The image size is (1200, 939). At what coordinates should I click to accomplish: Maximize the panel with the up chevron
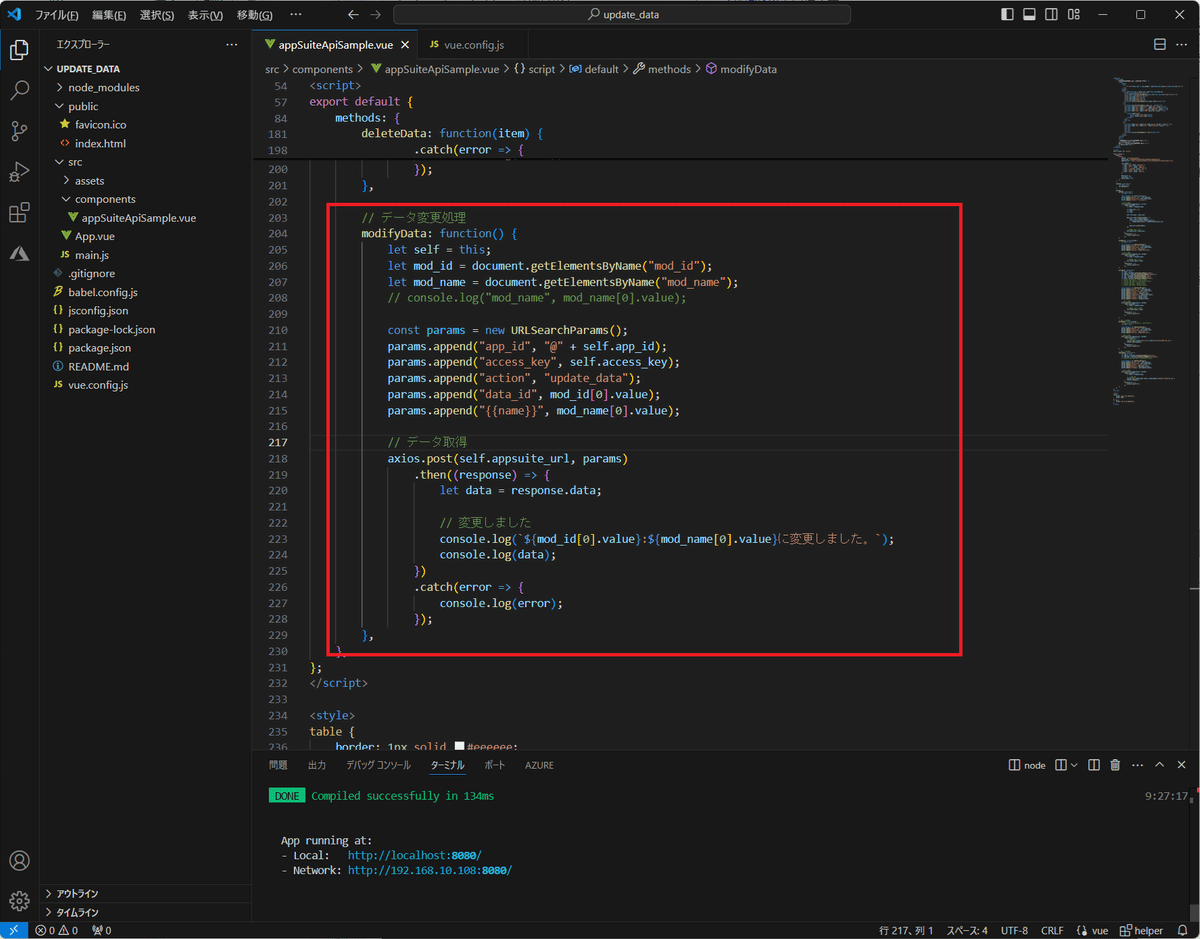(x=1159, y=765)
